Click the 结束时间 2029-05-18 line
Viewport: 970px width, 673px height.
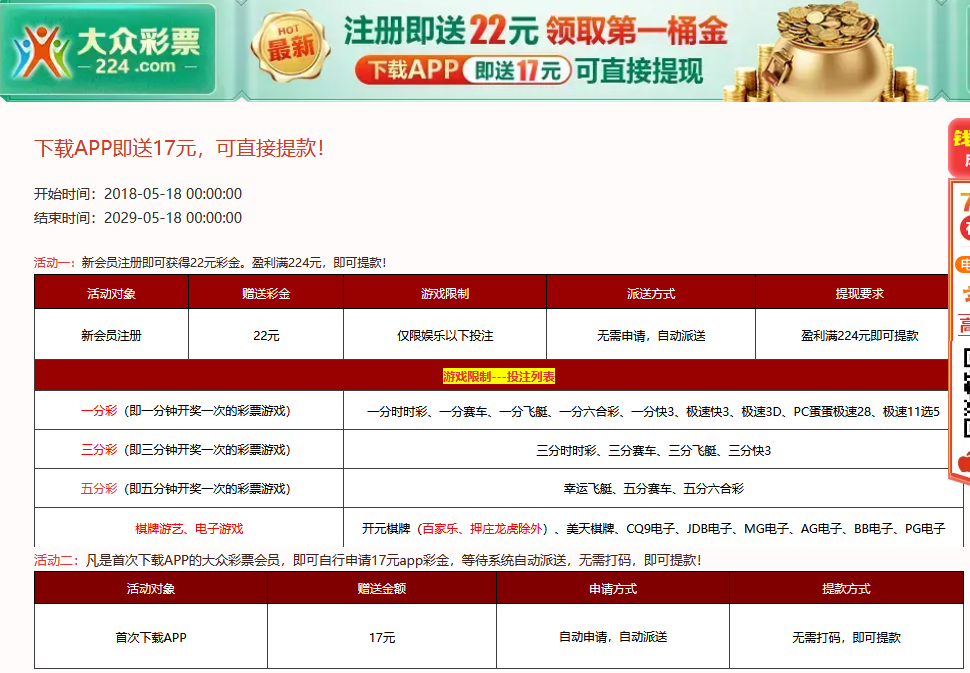tap(138, 218)
